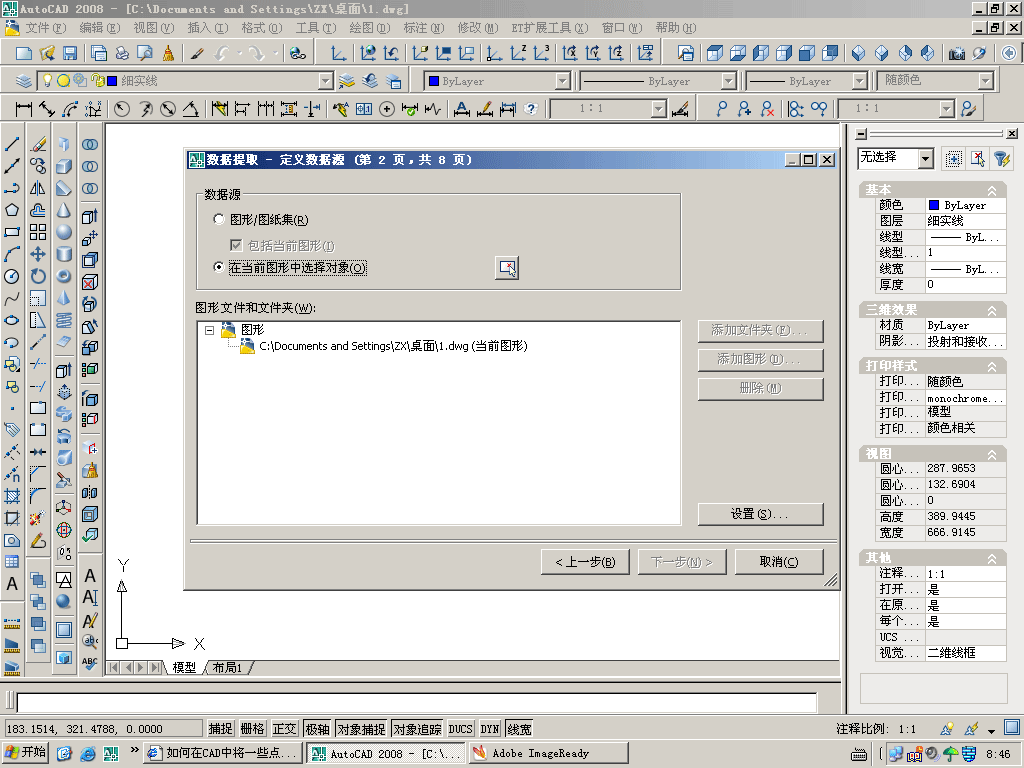Switch to the 布局1 layout tab
This screenshot has height=768, width=1024.
227,667
